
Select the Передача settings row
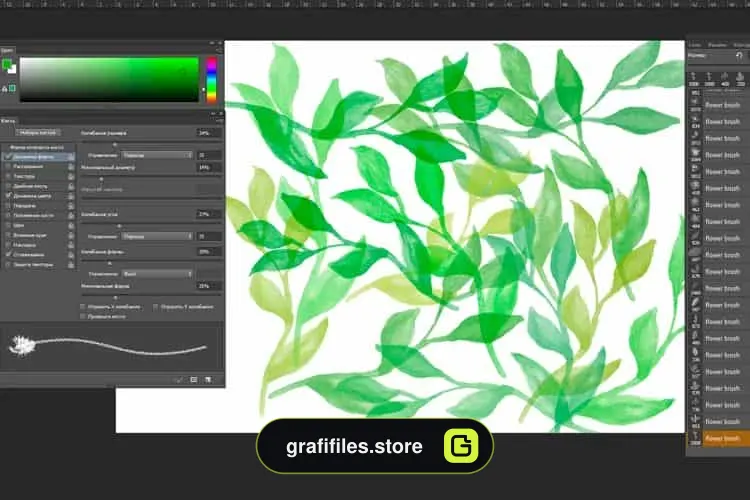click(x=37, y=206)
